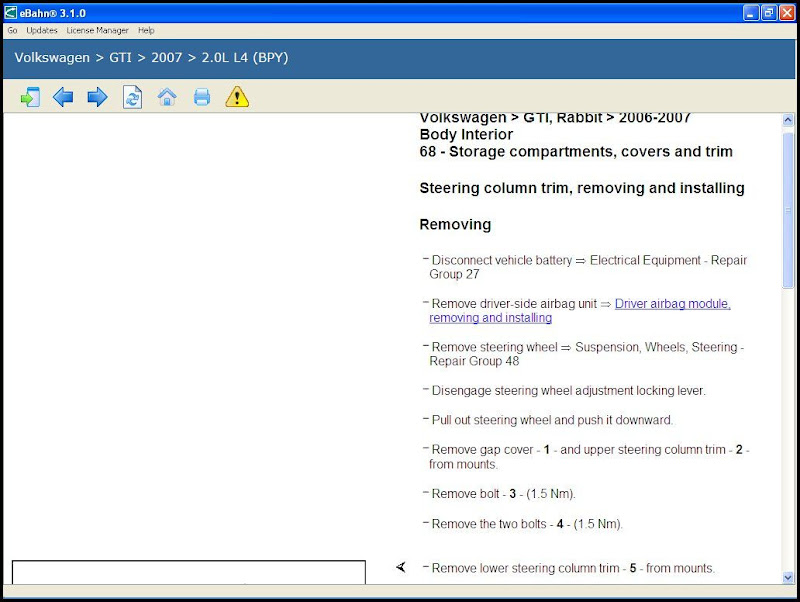Click the 'Removing' heading

[455, 224]
